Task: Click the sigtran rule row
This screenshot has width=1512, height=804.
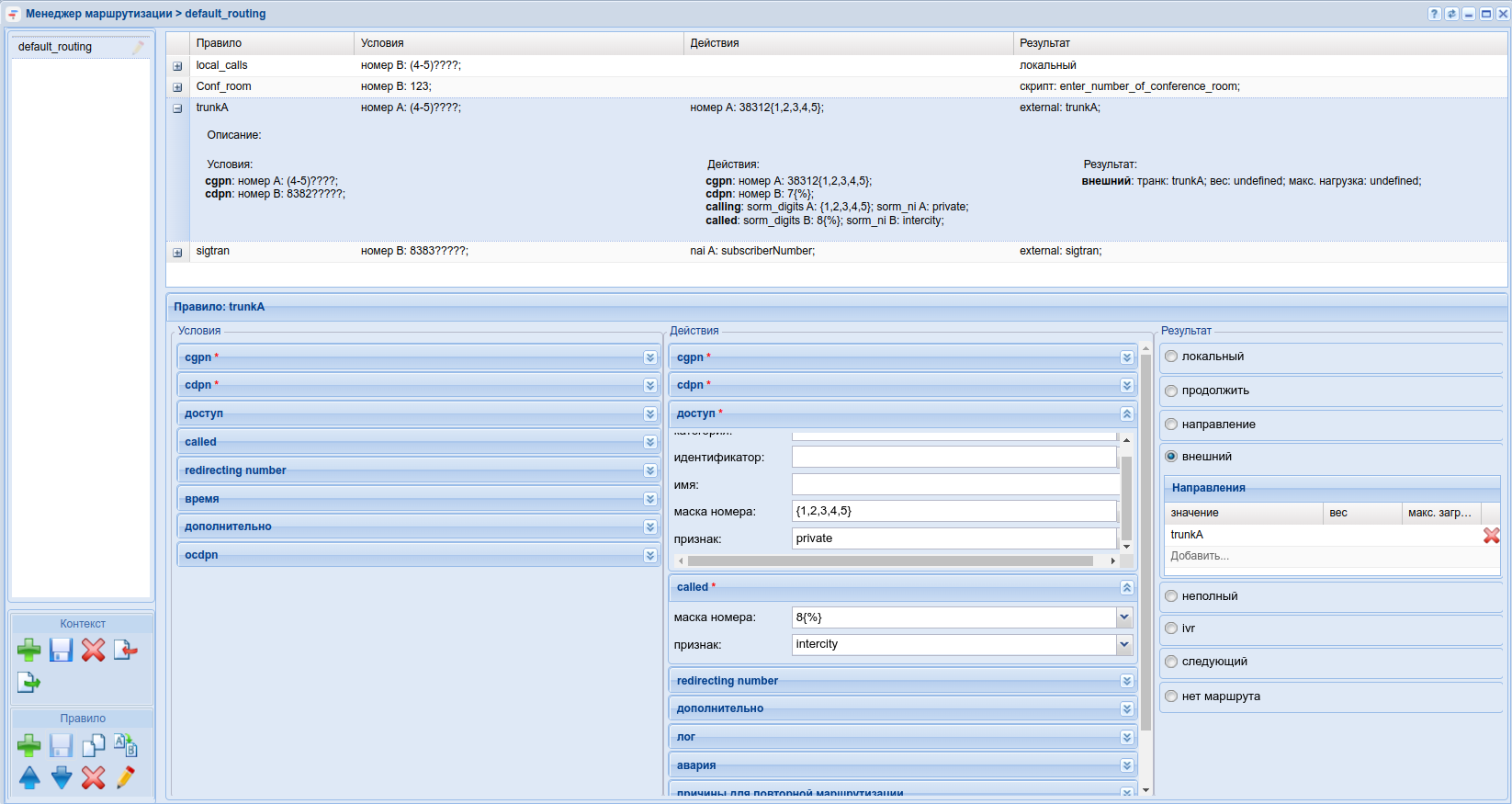Action: click(213, 251)
